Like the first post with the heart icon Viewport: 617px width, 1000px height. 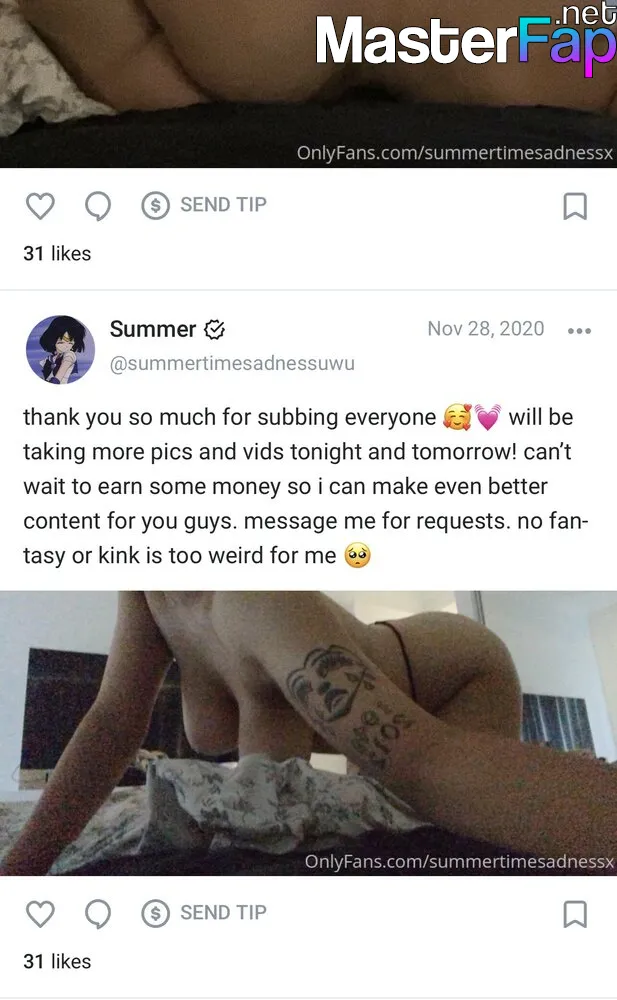click(40, 206)
